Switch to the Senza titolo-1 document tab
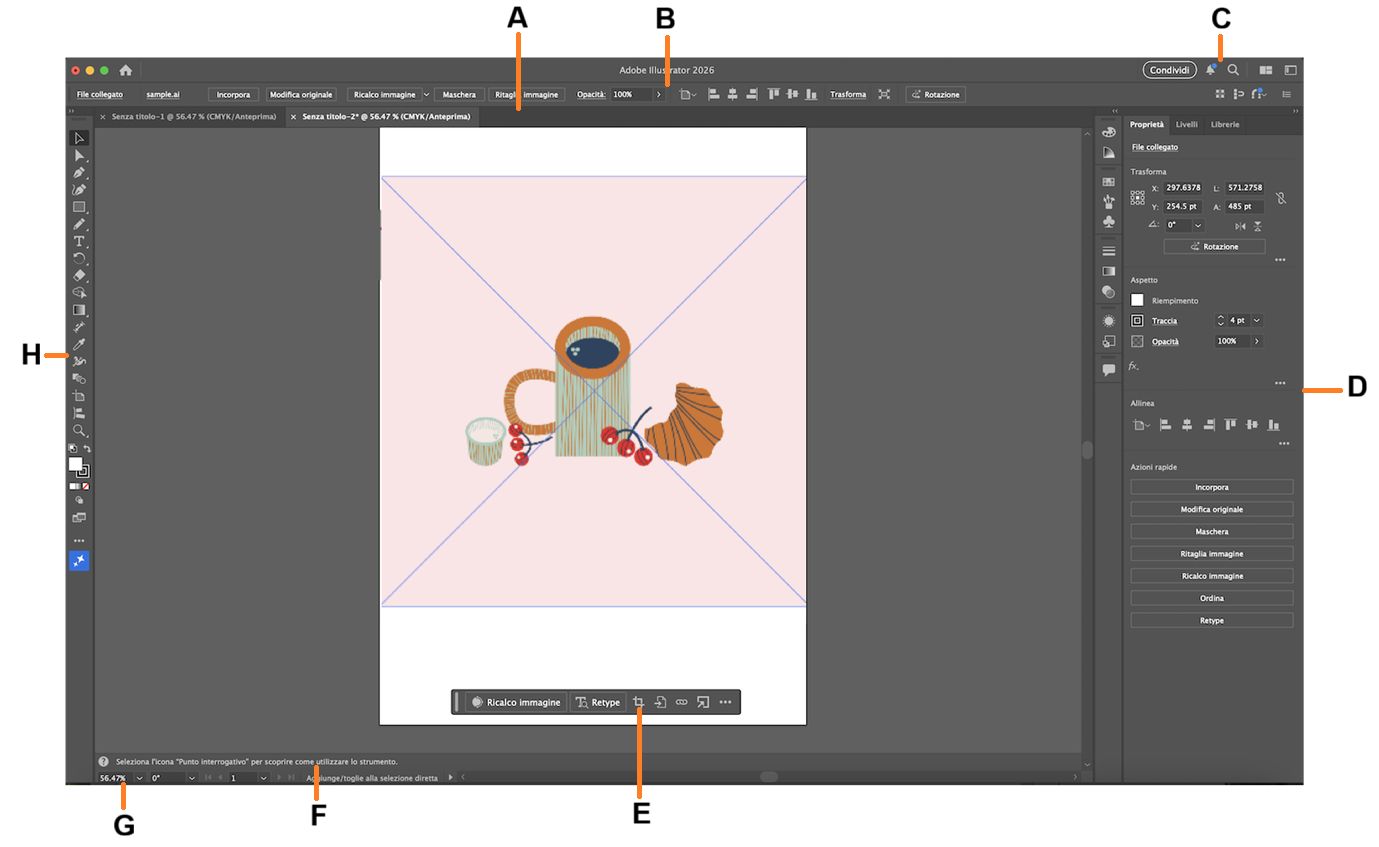The width and height of the screenshot is (1379, 847). point(190,116)
